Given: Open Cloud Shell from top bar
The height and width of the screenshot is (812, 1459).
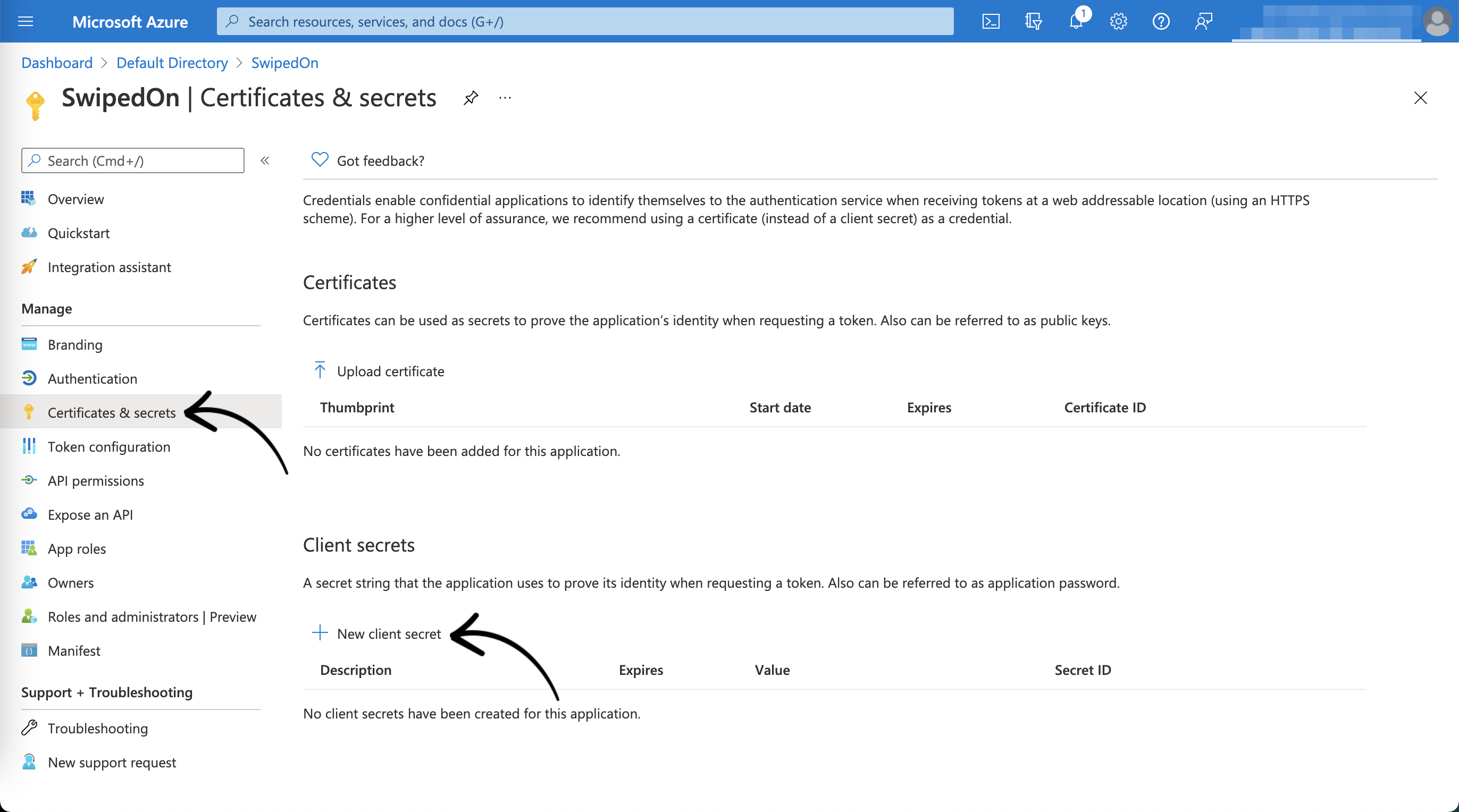Looking at the screenshot, I should pyautogui.click(x=991, y=21).
